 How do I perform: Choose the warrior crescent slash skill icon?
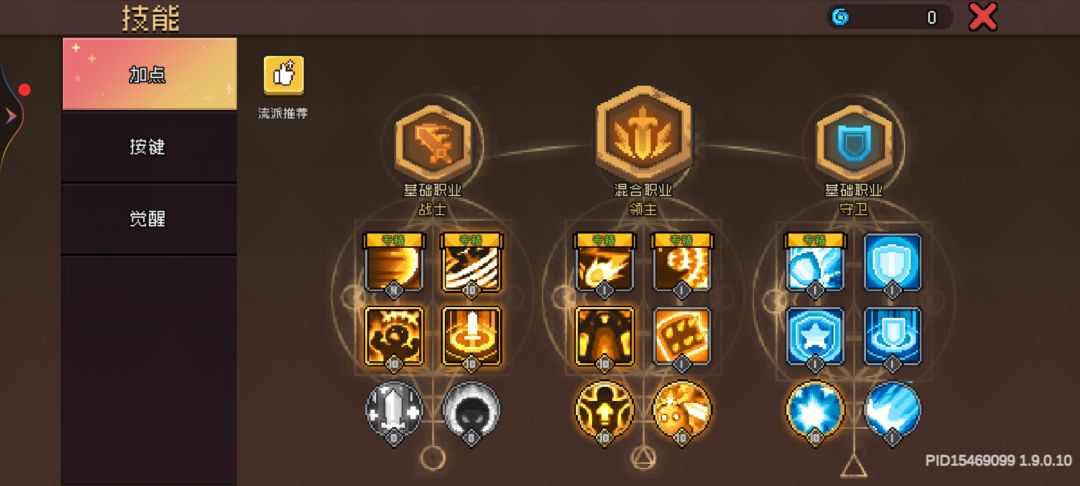pyautogui.click(x=394, y=263)
